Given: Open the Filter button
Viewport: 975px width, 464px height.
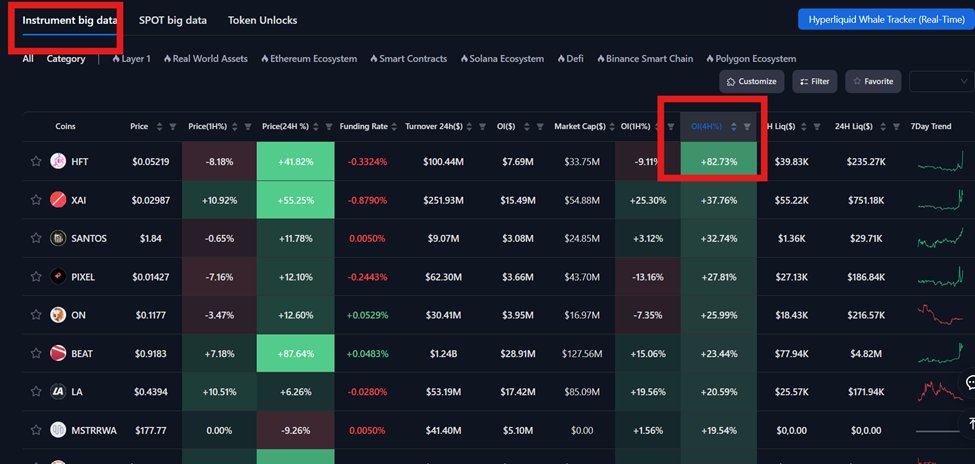Looking at the screenshot, I should coord(815,81).
